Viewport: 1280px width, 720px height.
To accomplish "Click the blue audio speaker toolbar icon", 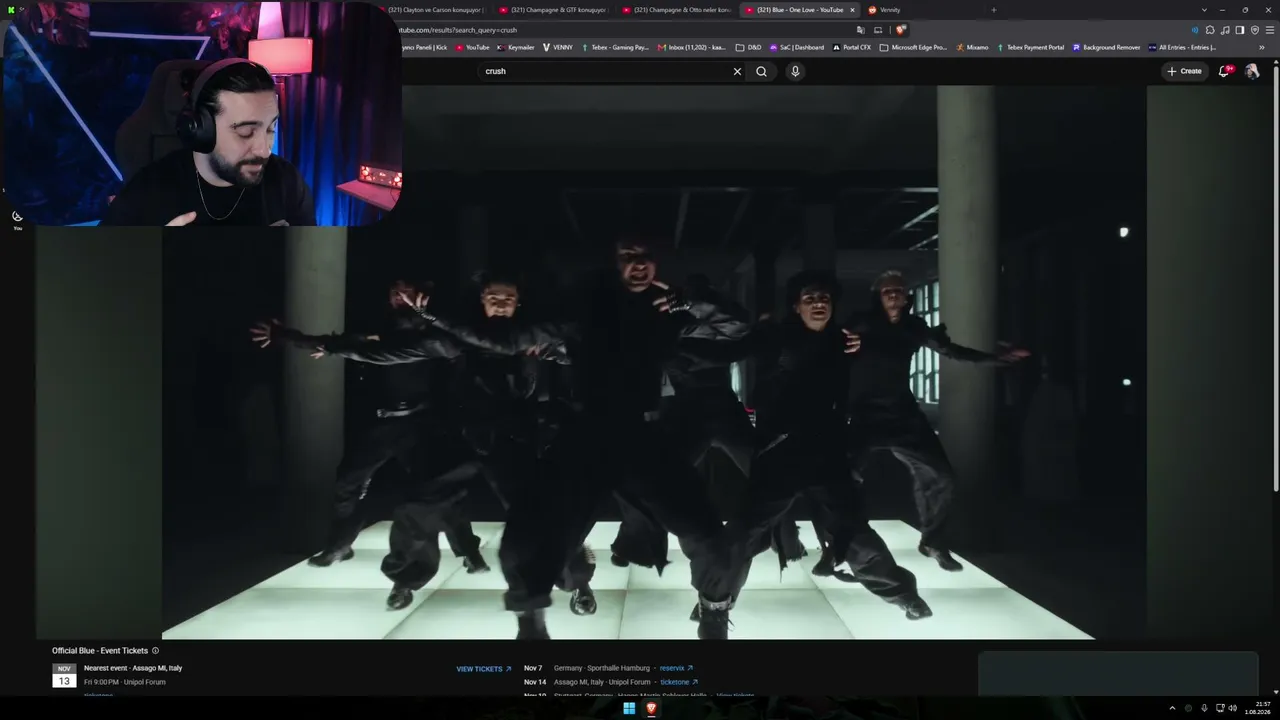I will click(1194, 30).
